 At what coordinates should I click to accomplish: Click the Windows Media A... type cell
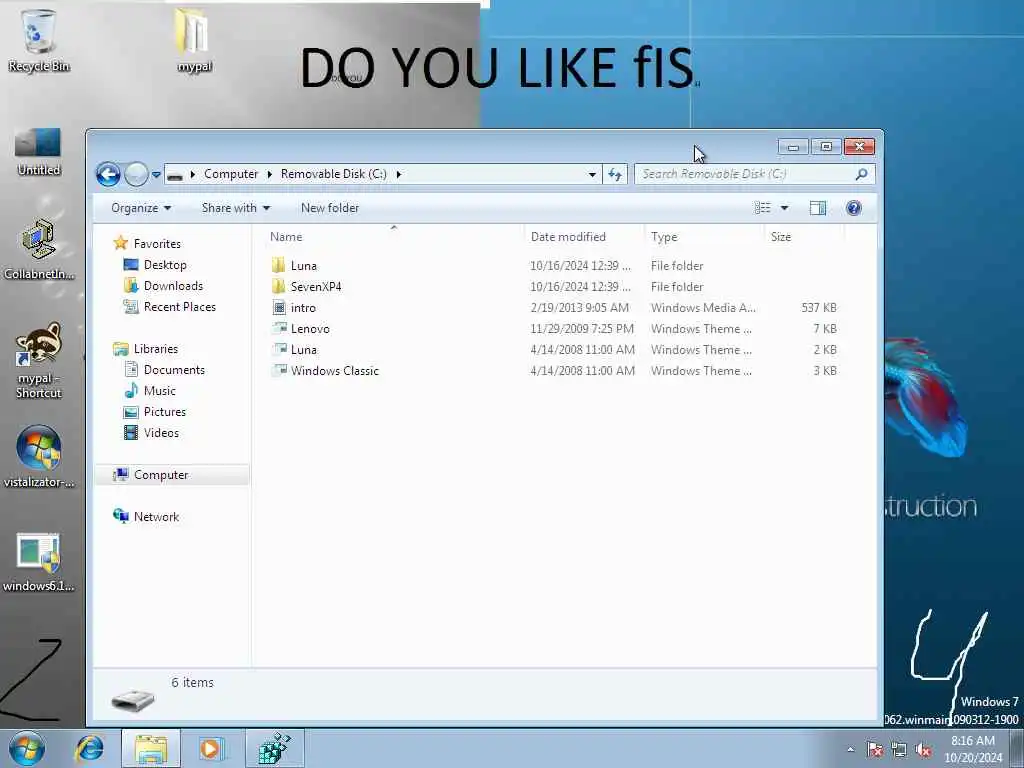pyautogui.click(x=703, y=308)
